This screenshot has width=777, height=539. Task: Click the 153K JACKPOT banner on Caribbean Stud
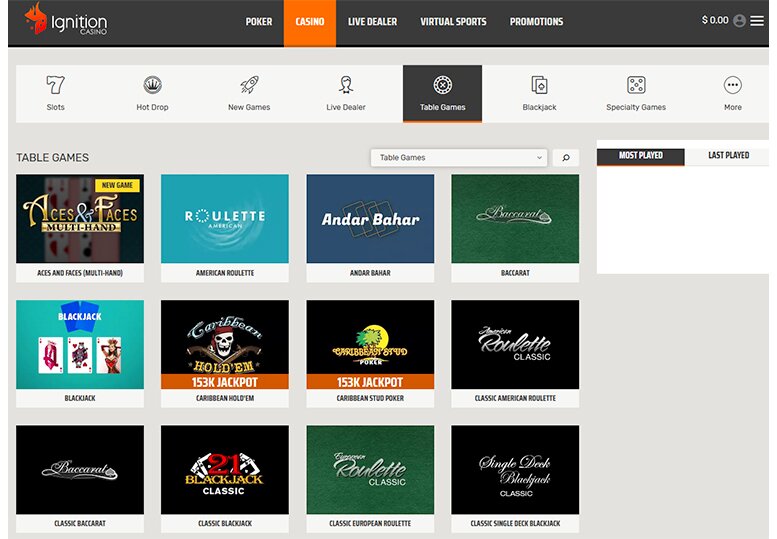pyautogui.click(x=370, y=382)
